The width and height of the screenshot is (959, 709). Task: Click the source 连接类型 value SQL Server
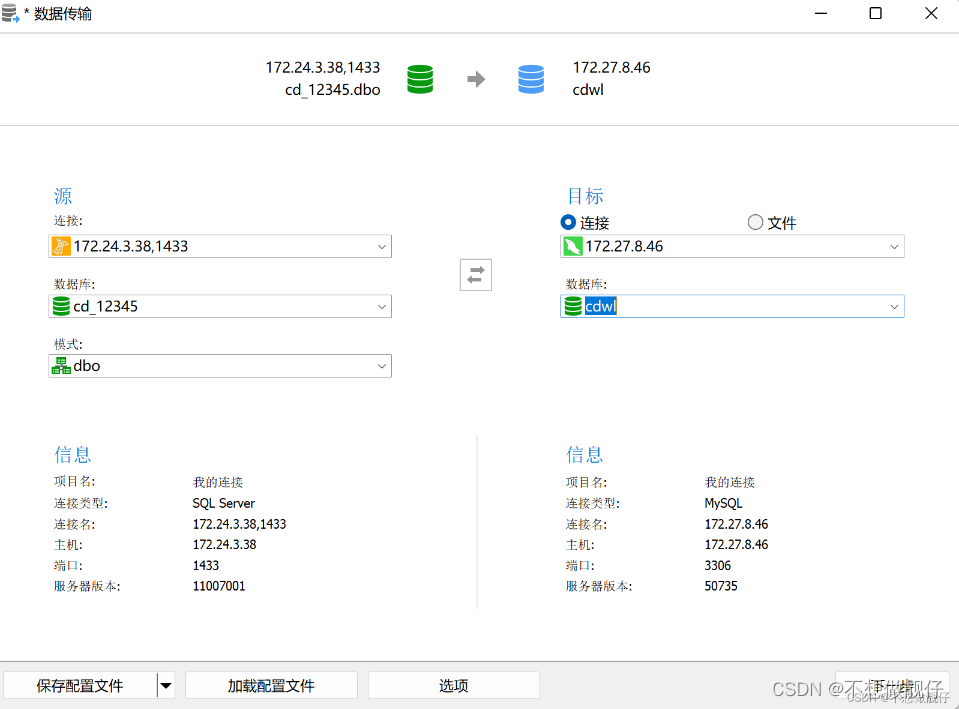224,503
